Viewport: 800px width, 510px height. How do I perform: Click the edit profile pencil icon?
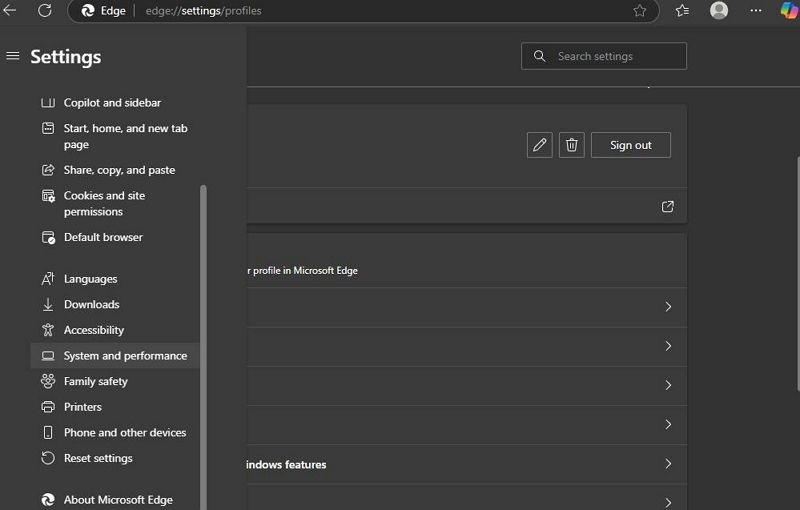click(540, 145)
